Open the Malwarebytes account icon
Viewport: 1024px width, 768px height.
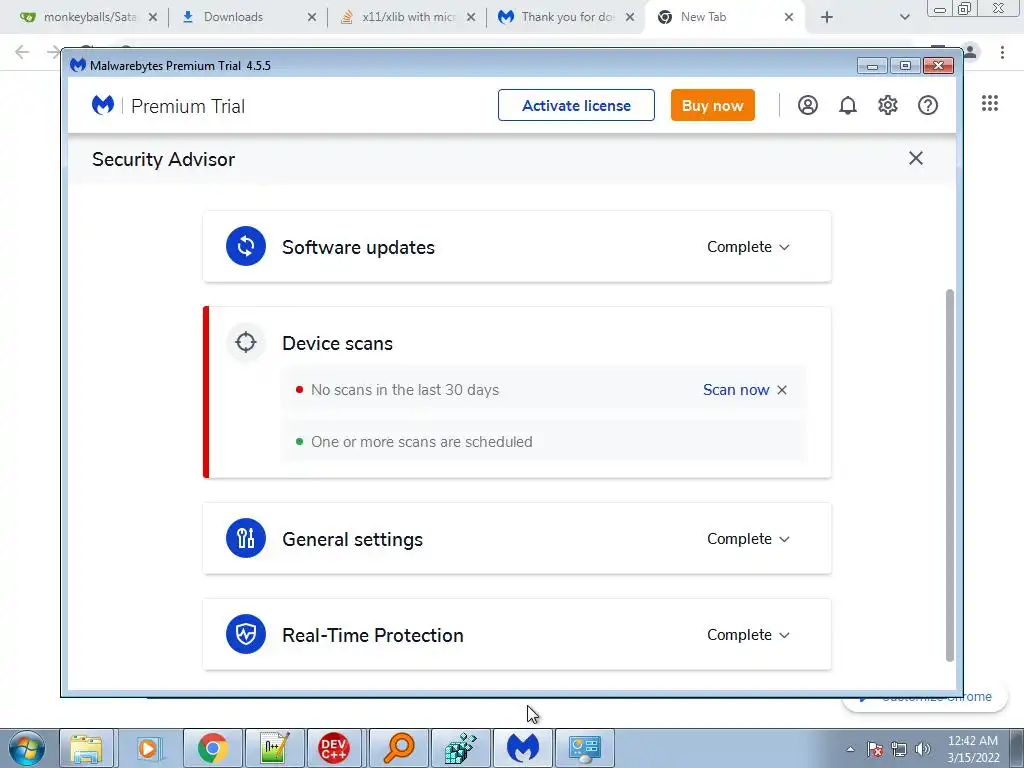pyautogui.click(x=808, y=105)
